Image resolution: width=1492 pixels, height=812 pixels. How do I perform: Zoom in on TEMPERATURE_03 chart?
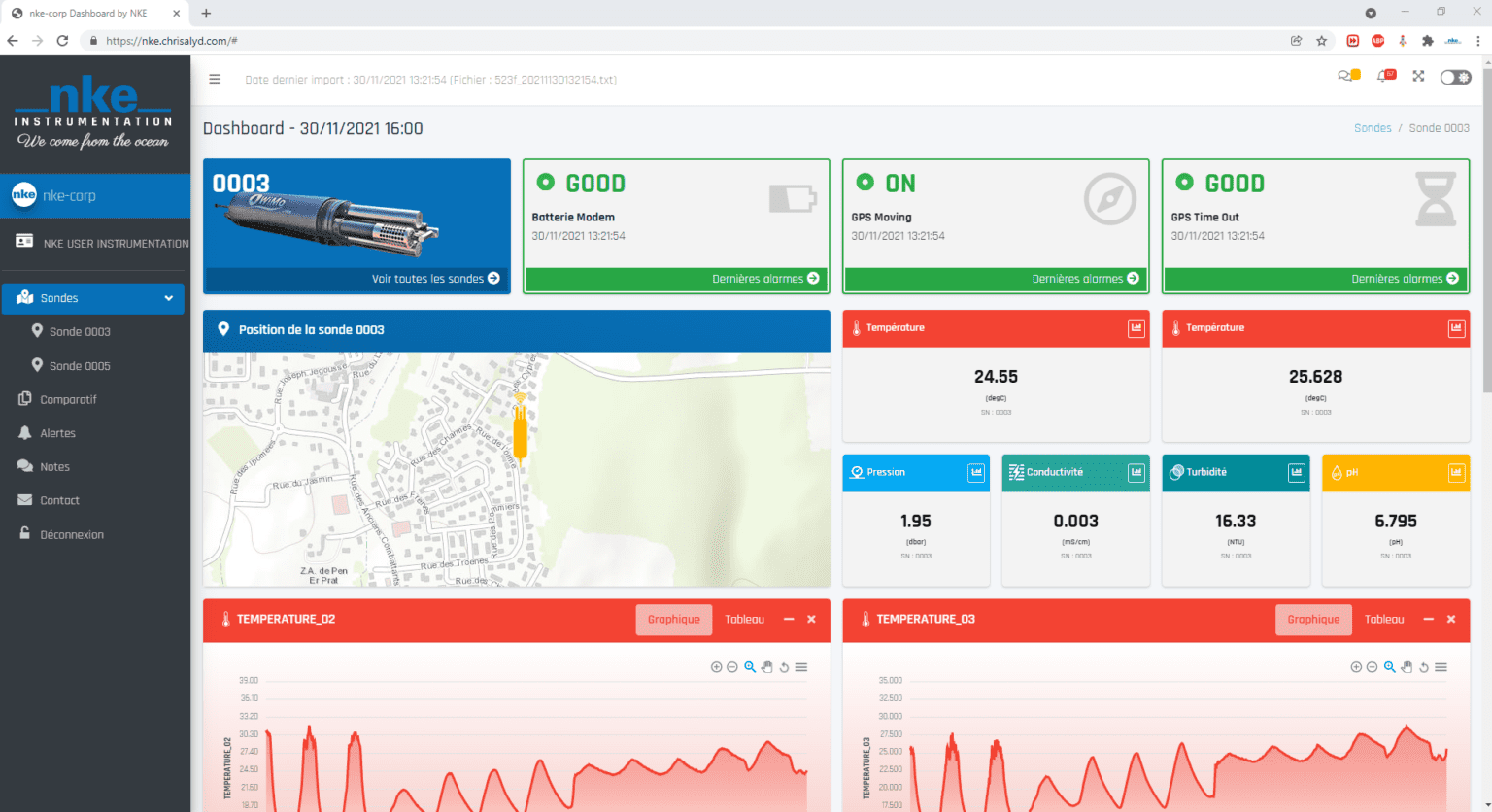(1356, 667)
